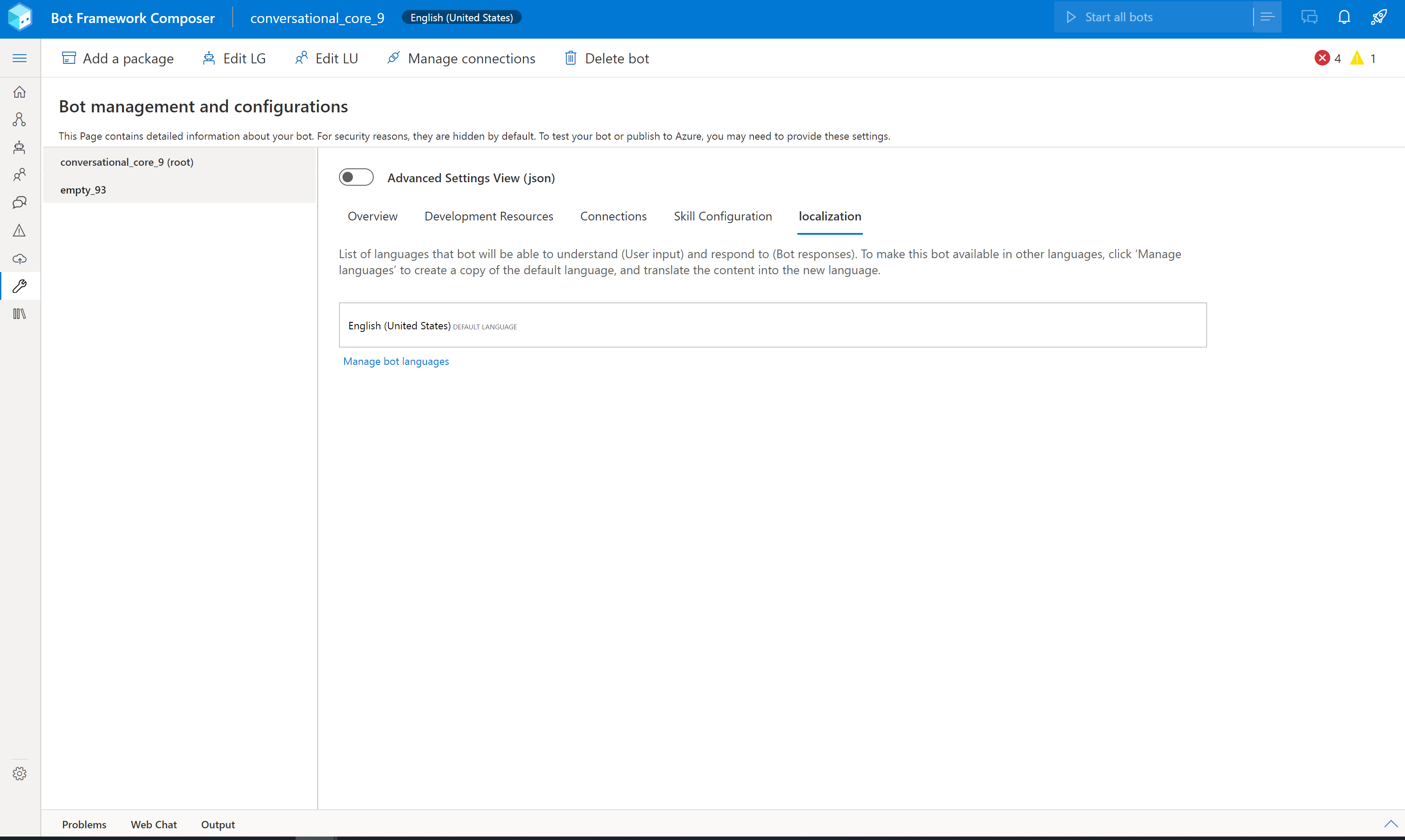Open the Create dialog-tree sidebar icon
Screen dimensions: 1405x840
pos(19,119)
